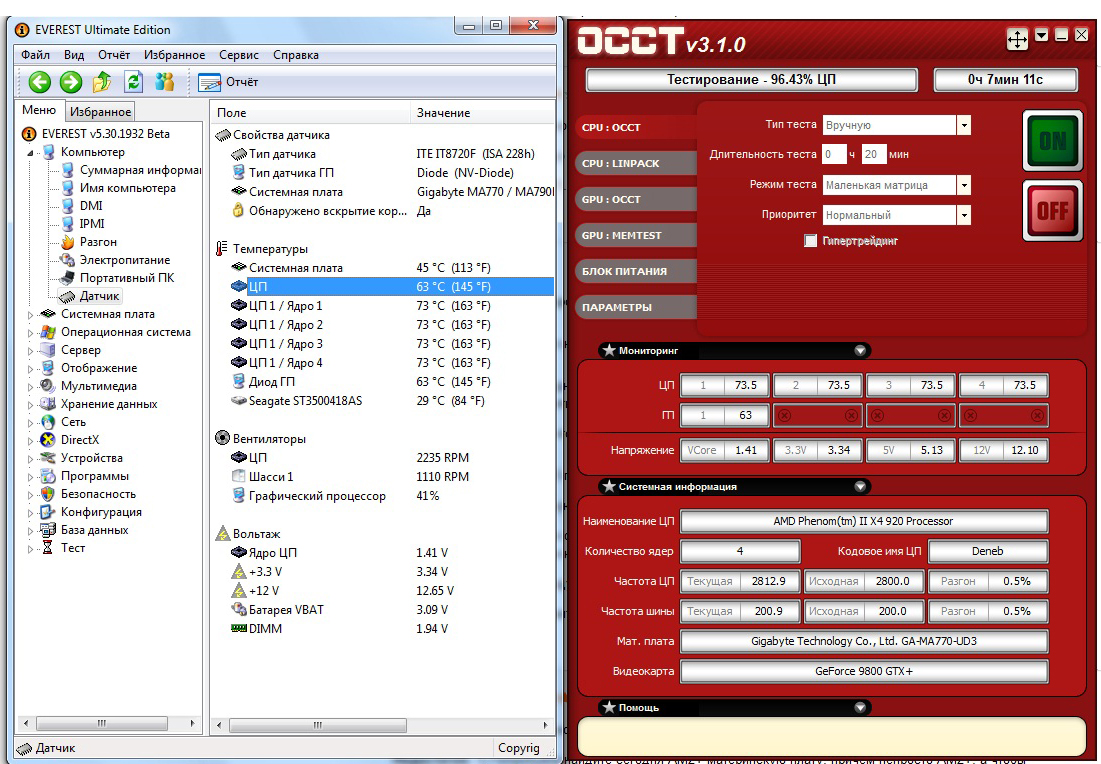Click the Сеть network icon in tree

[48, 422]
